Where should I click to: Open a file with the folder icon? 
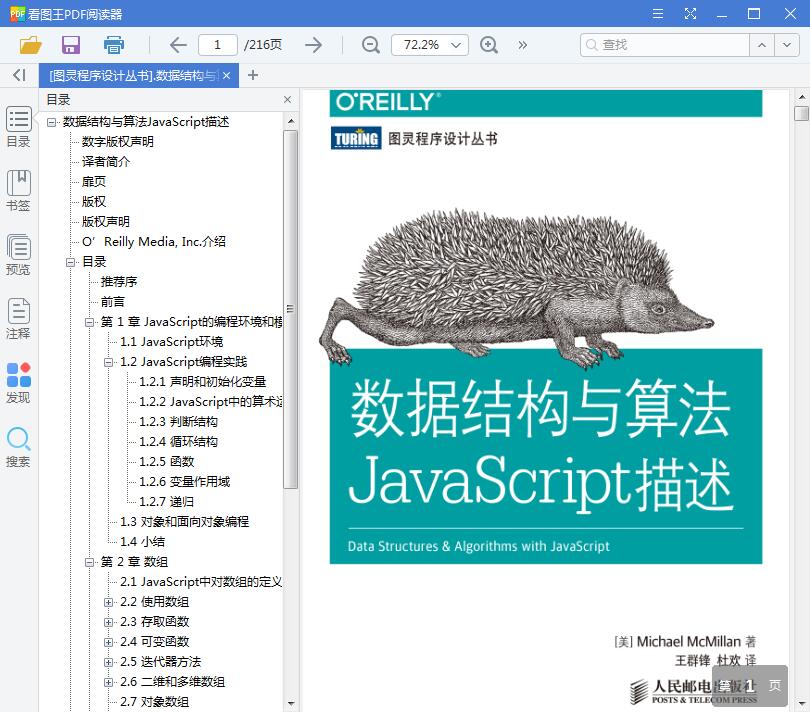click(x=30, y=45)
